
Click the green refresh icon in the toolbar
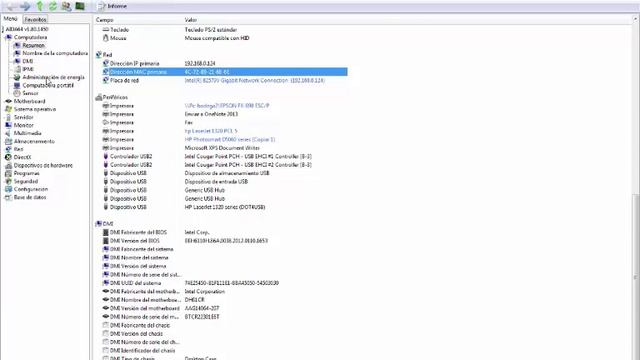(x=53, y=6)
